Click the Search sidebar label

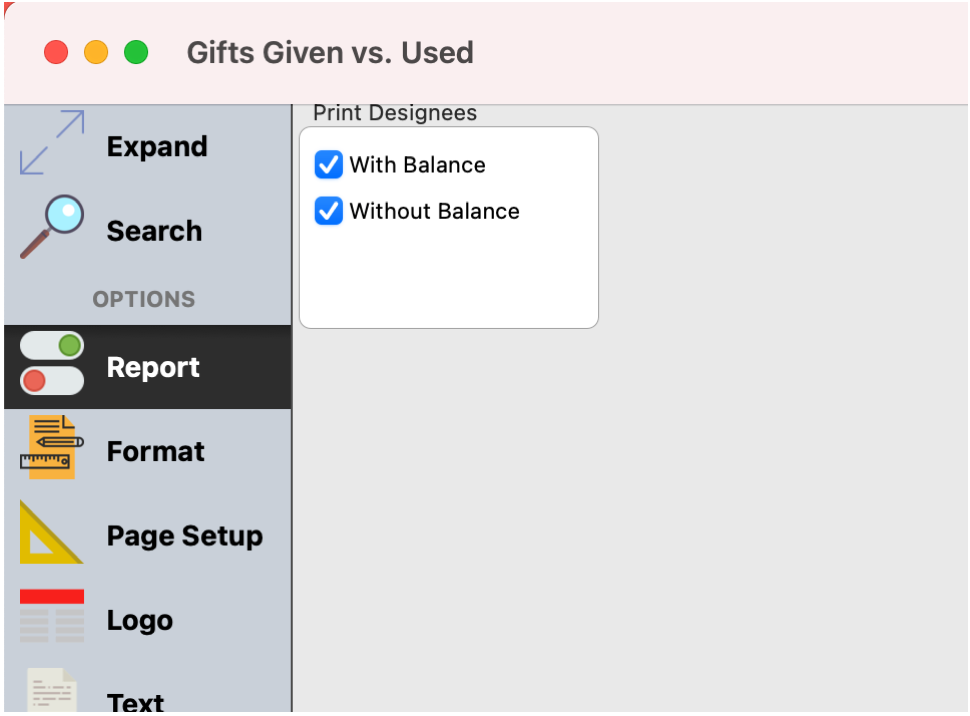(x=155, y=231)
